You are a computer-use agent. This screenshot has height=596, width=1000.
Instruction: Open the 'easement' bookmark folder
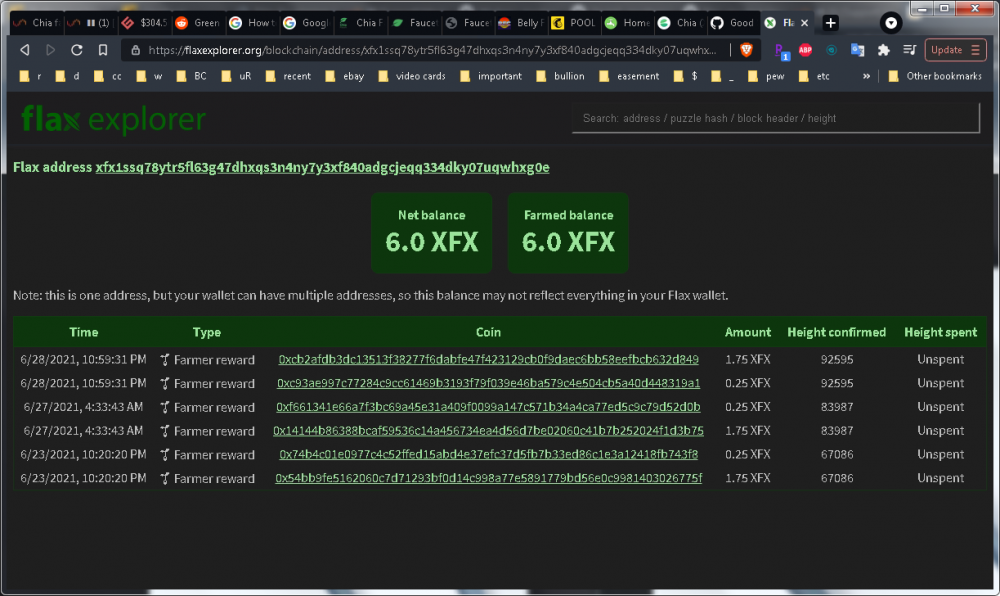[x=629, y=76]
